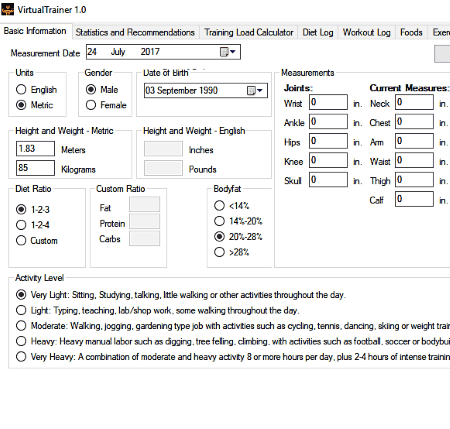Switch to Workout Log tab
Viewport: 450px width, 429px height.
coord(367,32)
